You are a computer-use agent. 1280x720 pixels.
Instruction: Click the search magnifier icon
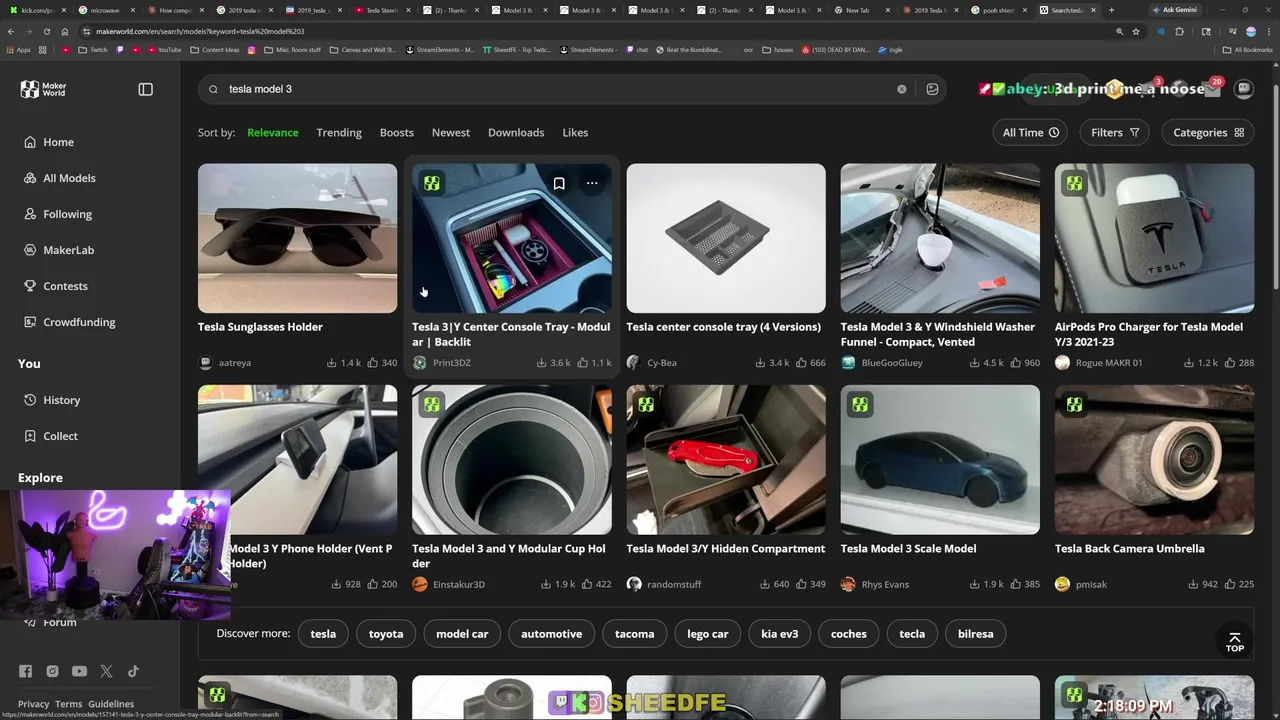[213, 89]
